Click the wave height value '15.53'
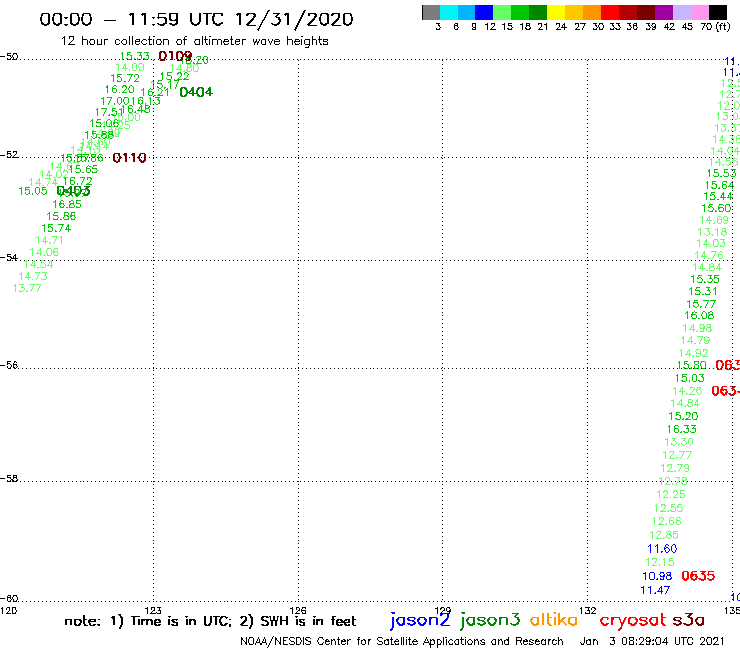Image resolution: width=740 pixels, height=650 pixels. point(722,173)
